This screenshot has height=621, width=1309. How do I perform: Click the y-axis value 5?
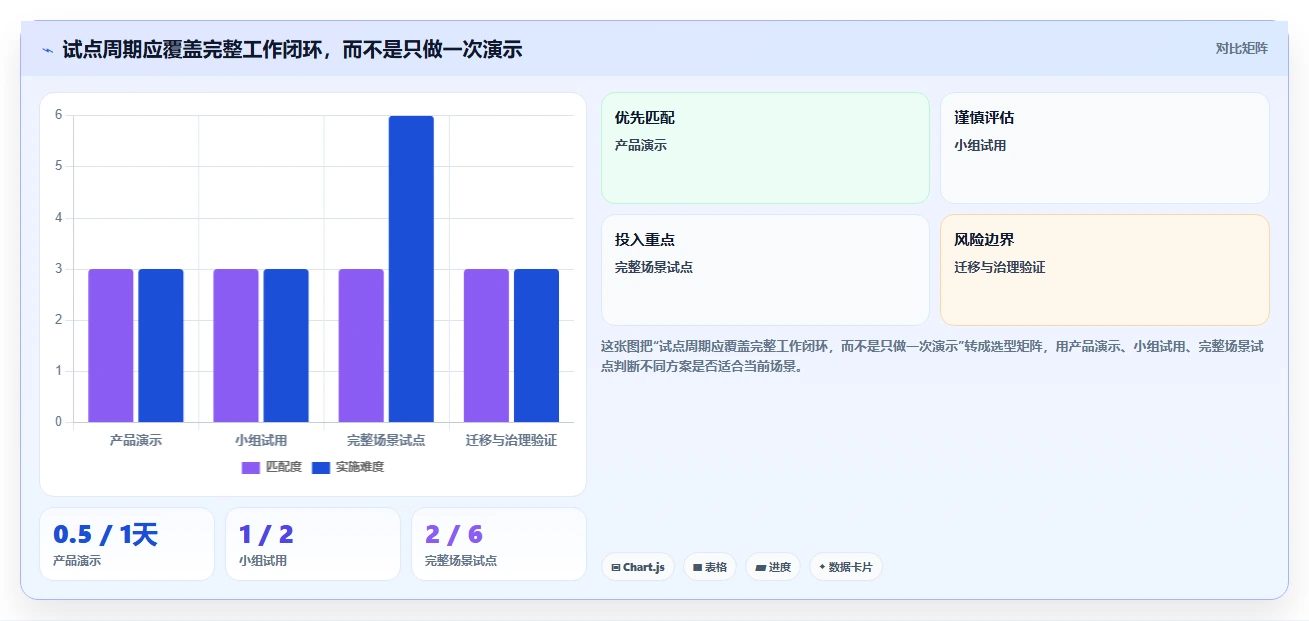pyautogui.click(x=59, y=166)
